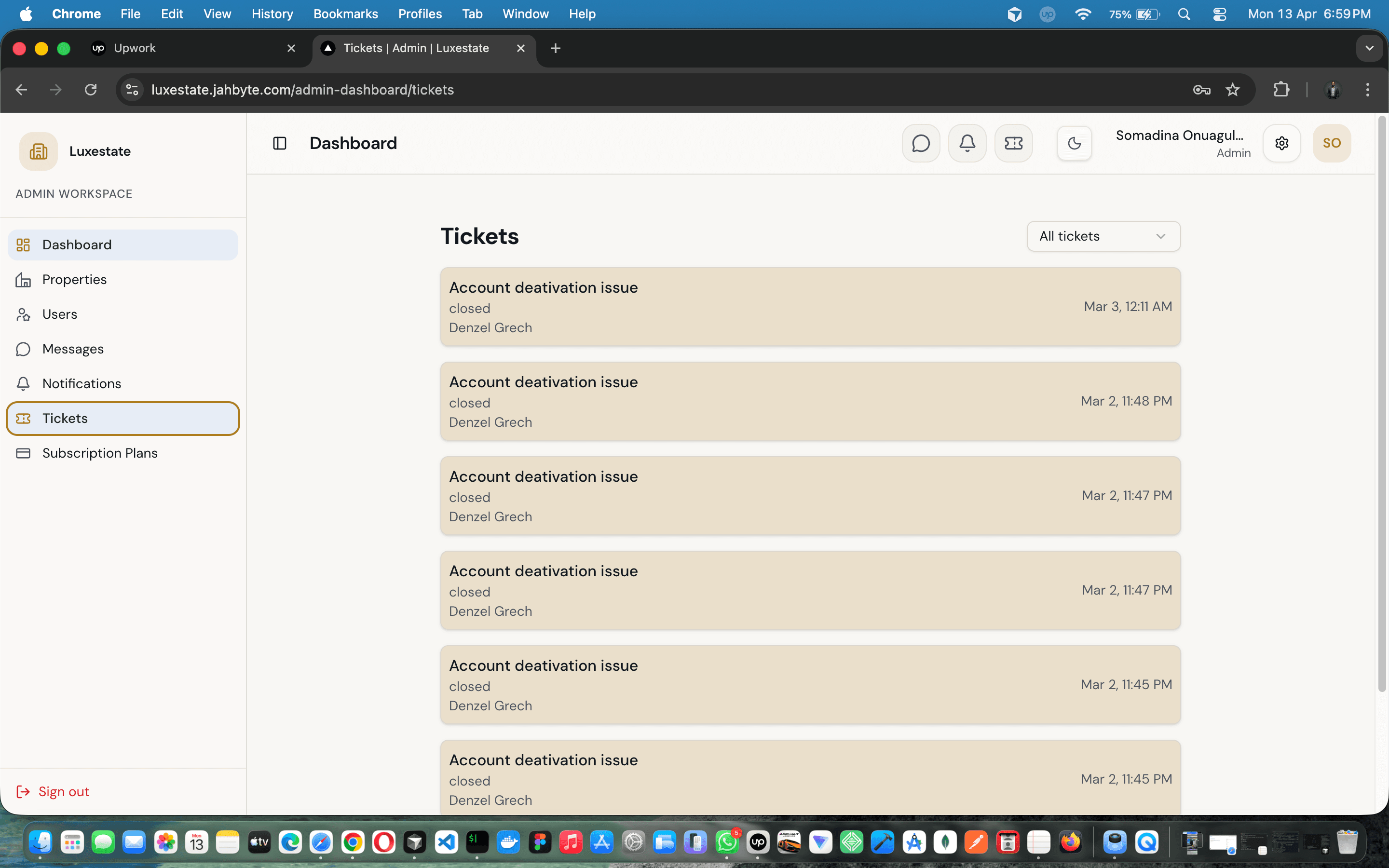The height and width of the screenshot is (868, 1389).
Task: Click the ticket icon in the top bar
Action: tap(1013, 143)
